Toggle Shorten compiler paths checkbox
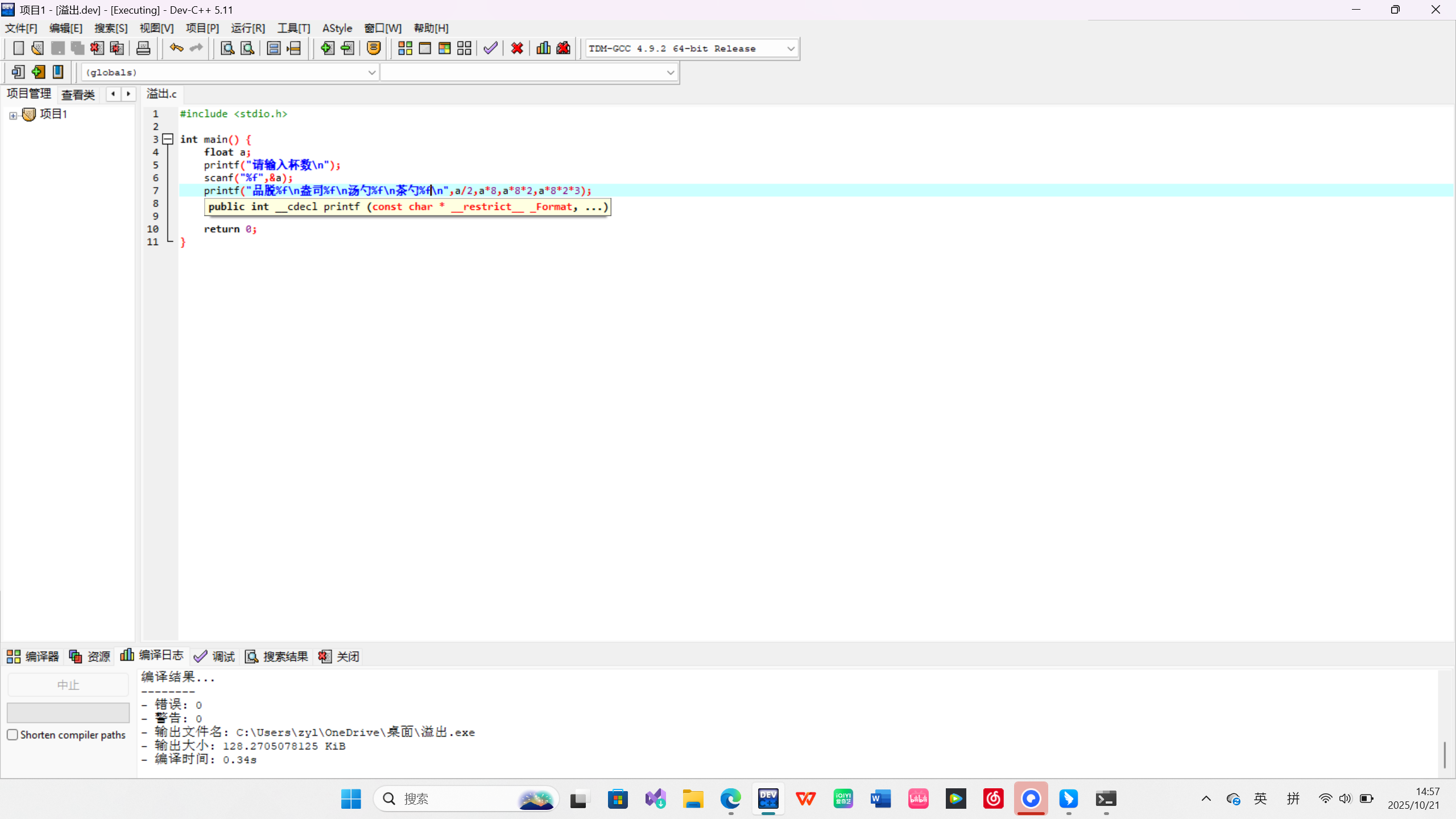The height and width of the screenshot is (819, 1456). [x=13, y=734]
